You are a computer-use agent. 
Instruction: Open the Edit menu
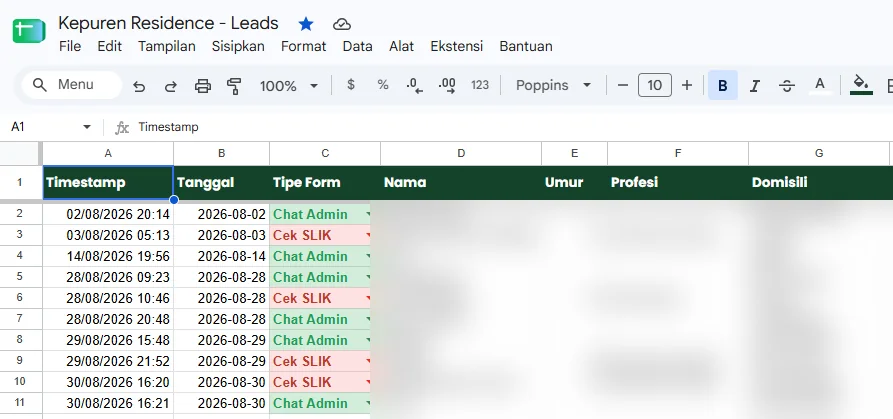click(109, 46)
